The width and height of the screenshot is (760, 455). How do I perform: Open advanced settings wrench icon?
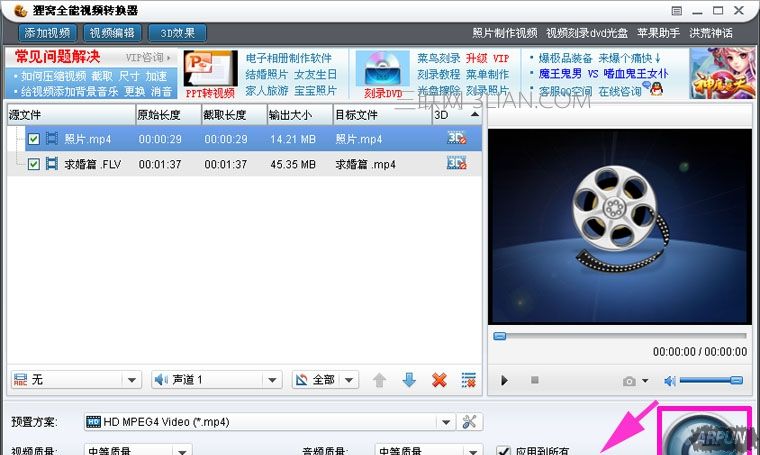pyautogui.click(x=469, y=422)
